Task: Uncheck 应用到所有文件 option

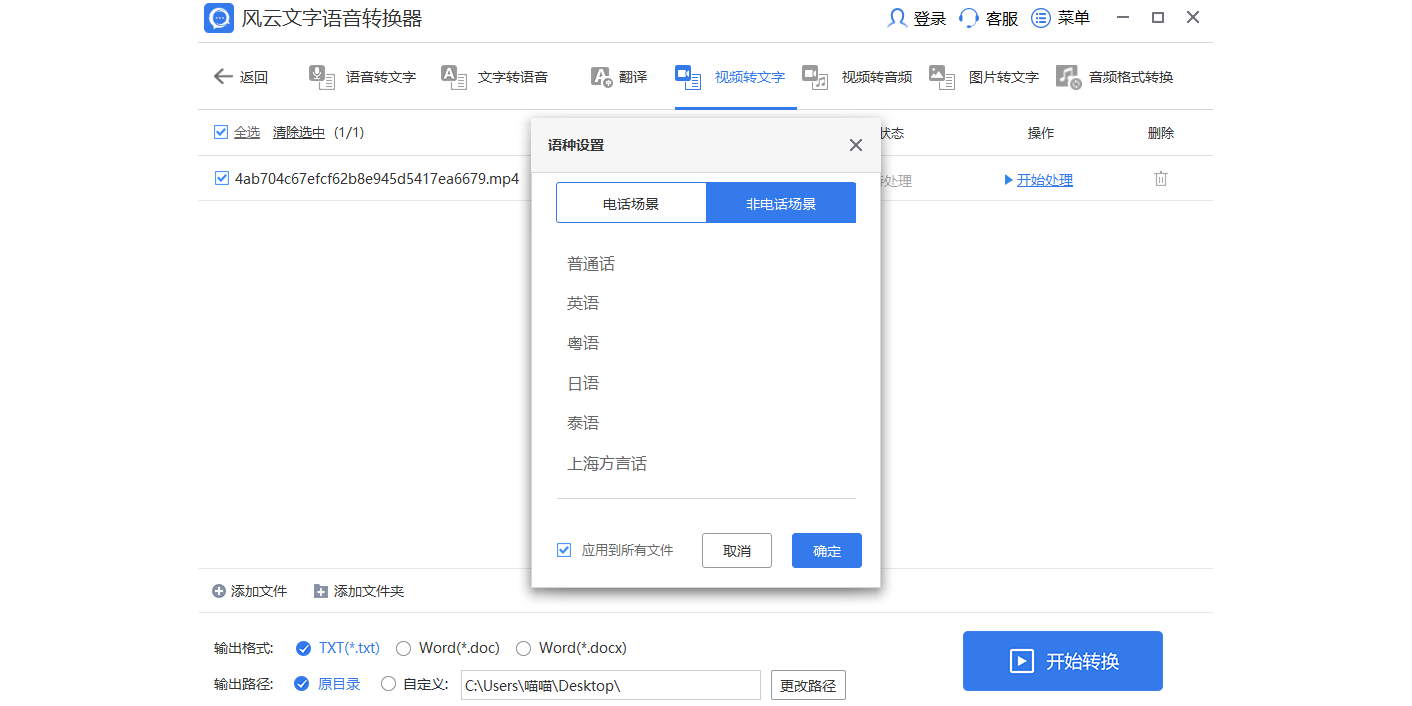Action: [x=564, y=550]
